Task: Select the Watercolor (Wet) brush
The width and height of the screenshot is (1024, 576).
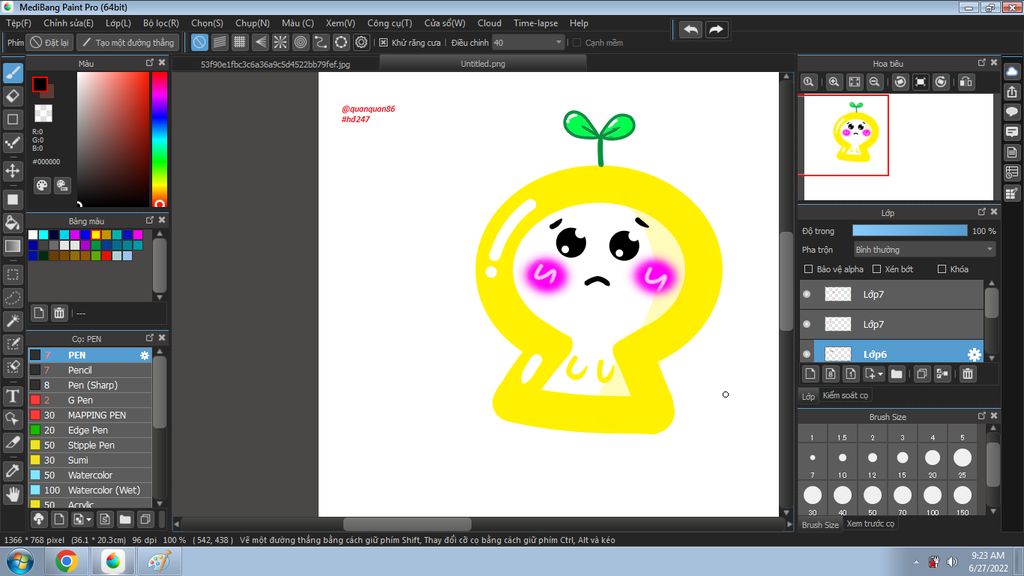Action: 90,490
